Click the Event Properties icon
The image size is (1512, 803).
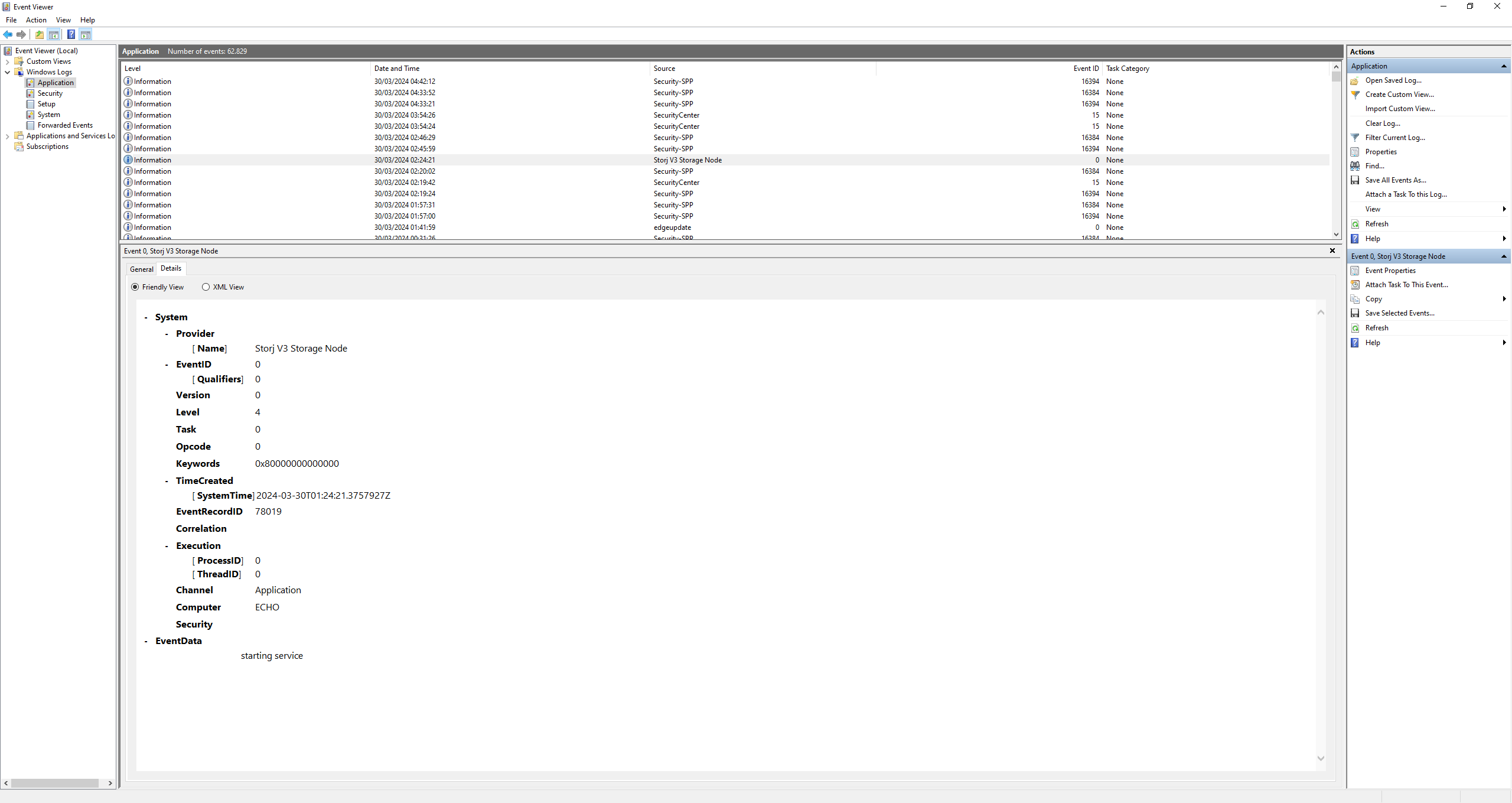[1355, 271]
